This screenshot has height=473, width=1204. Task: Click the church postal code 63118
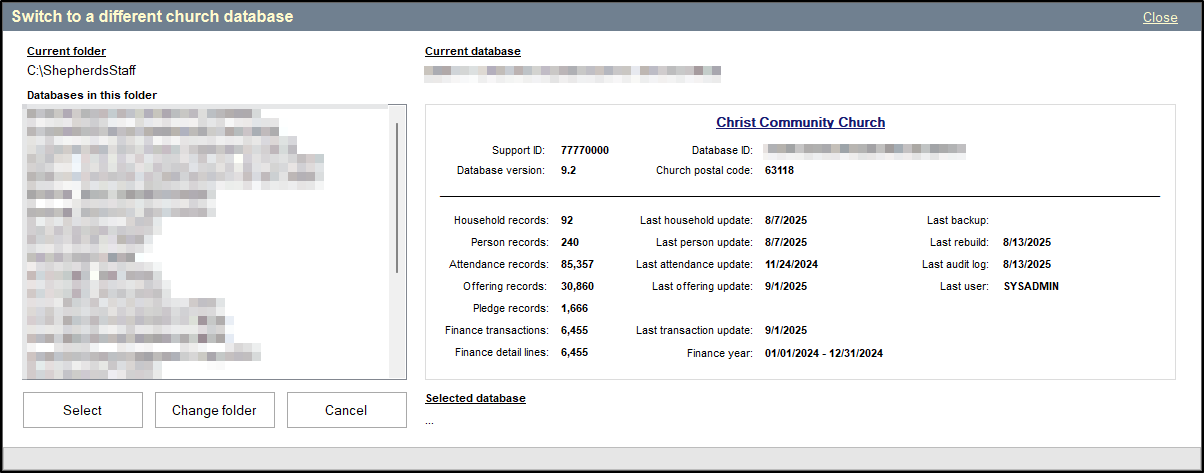coord(779,171)
